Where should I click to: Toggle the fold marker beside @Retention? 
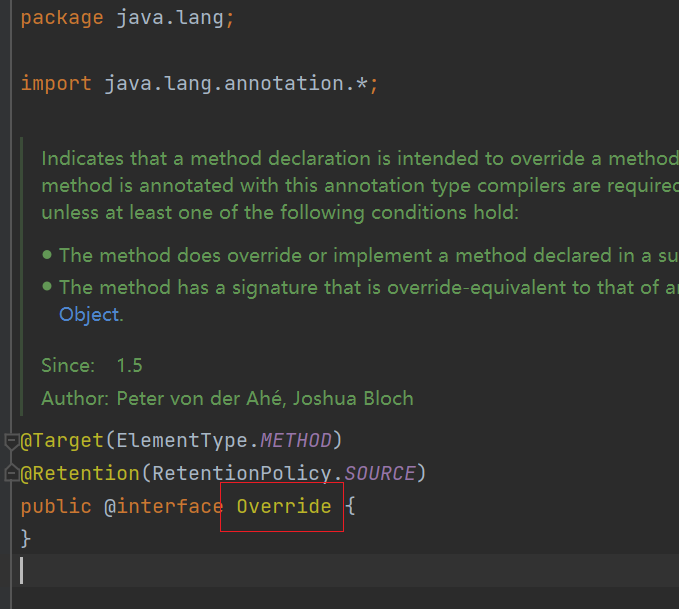pyautogui.click(x=11, y=473)
